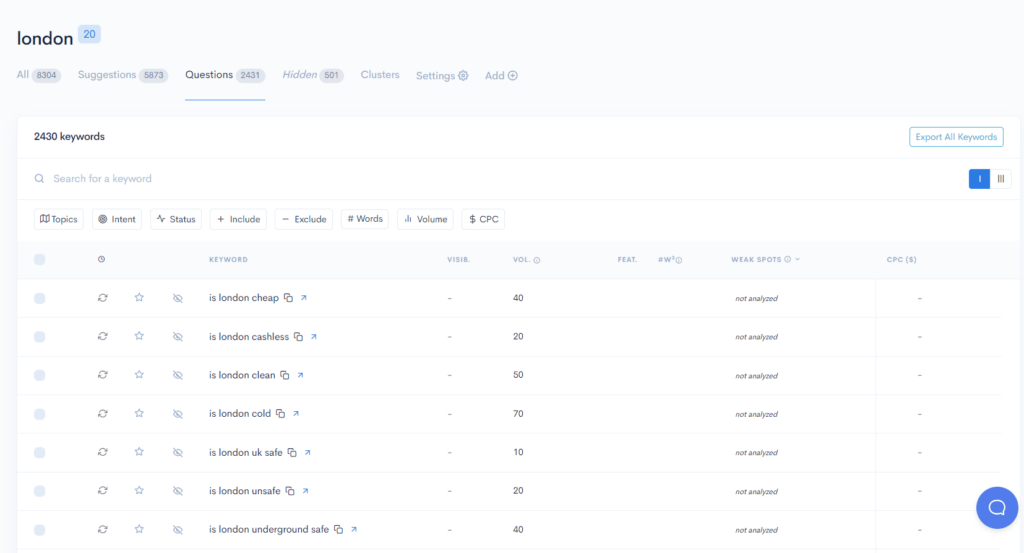Check the 'is london cheap' row checkbox
Screen dimensions: 1024x553
point(40,298)
